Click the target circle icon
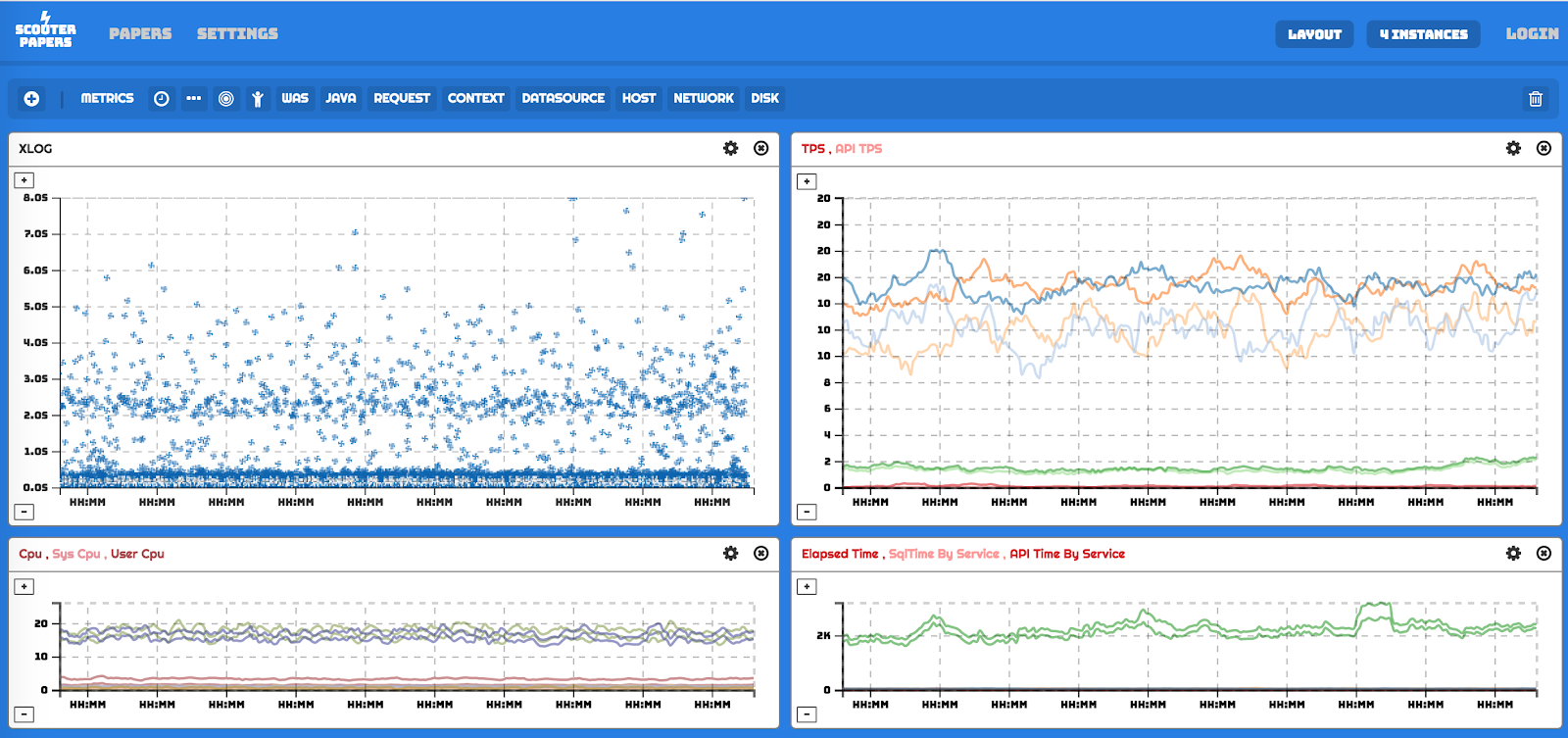This screenshot has height=738, width=1568. 225,98
